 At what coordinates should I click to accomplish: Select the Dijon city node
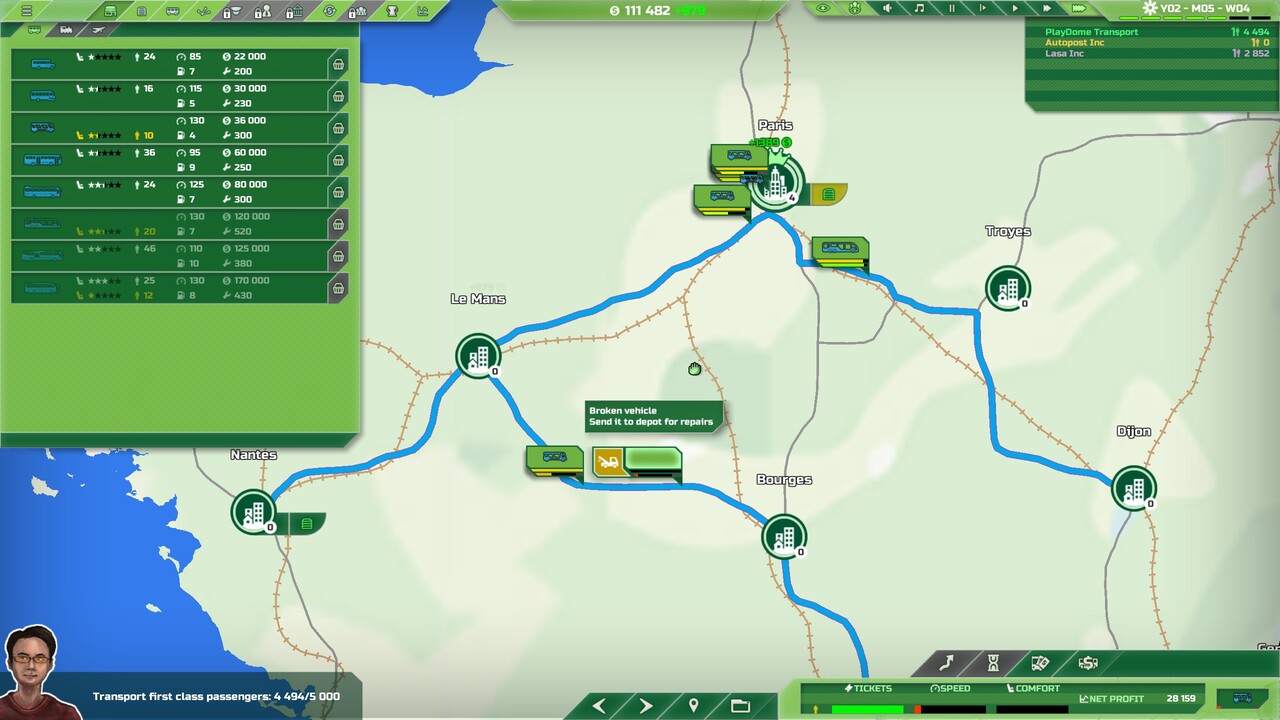coord(1133,488)
